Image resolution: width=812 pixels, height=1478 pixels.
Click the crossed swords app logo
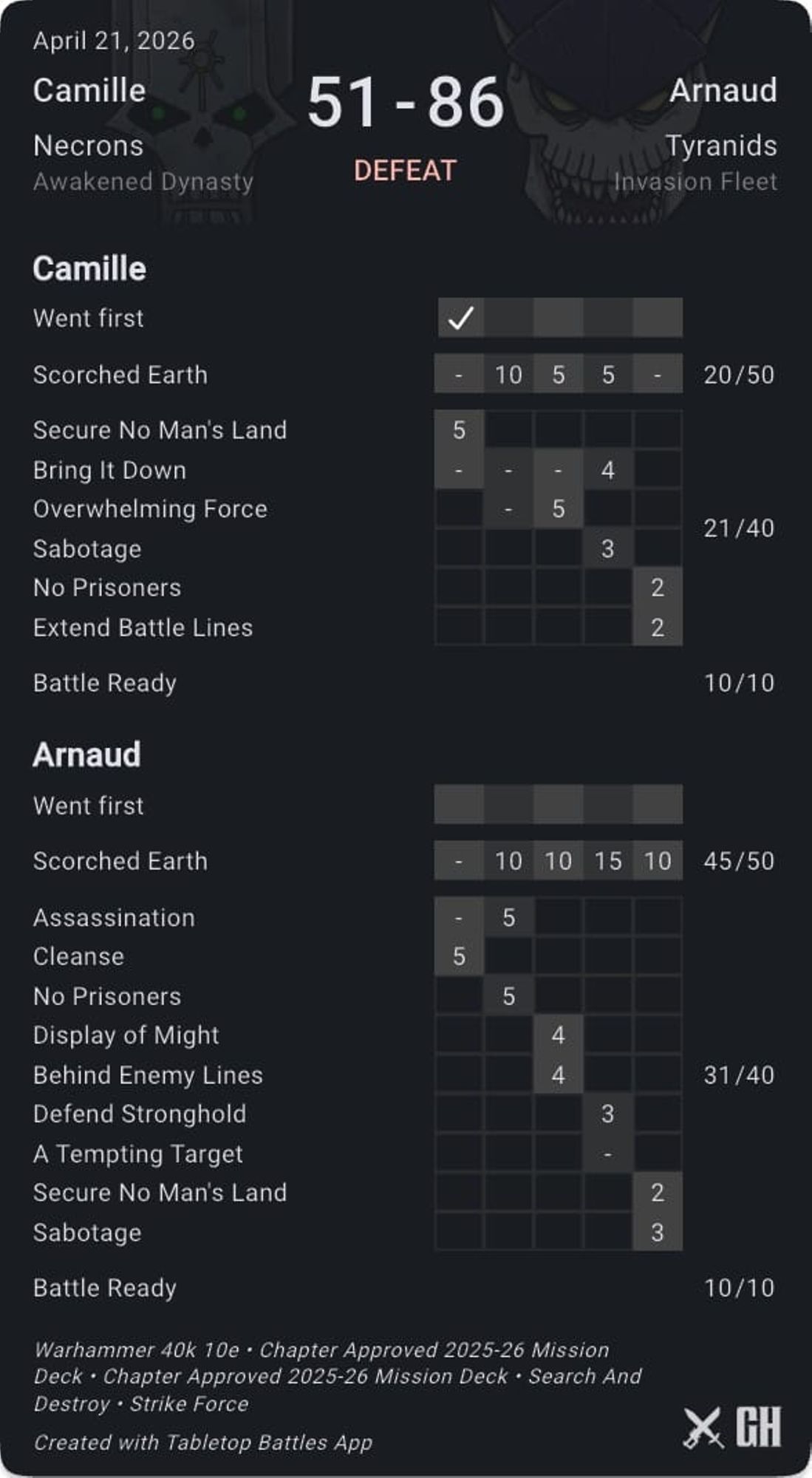[x=703, y=1427]
